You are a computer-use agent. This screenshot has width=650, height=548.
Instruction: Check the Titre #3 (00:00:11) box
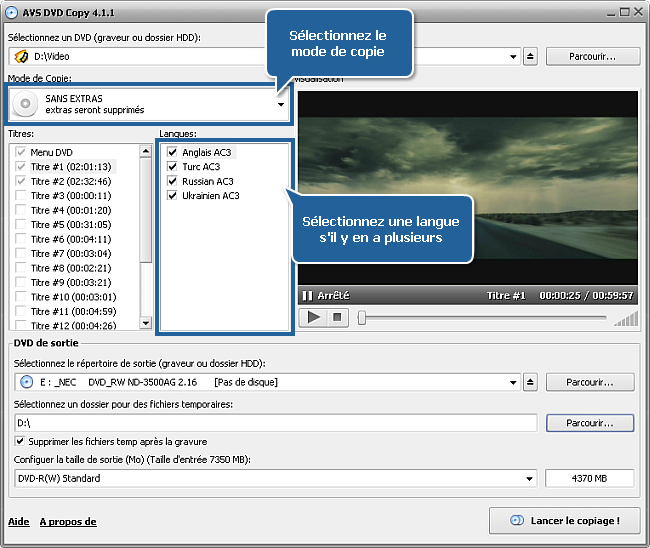click(20, 195)
